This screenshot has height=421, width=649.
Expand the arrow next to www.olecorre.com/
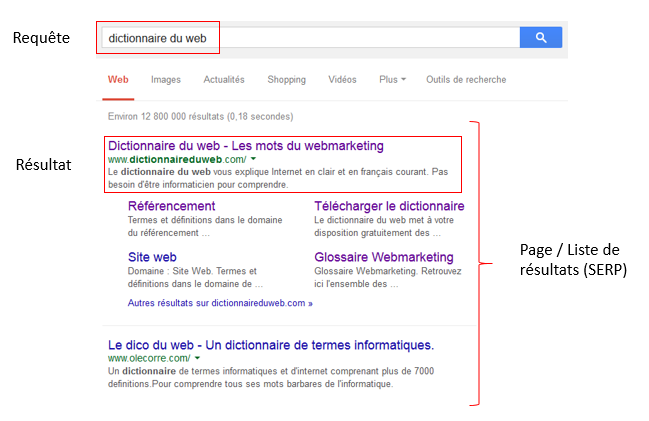point(197,358)
